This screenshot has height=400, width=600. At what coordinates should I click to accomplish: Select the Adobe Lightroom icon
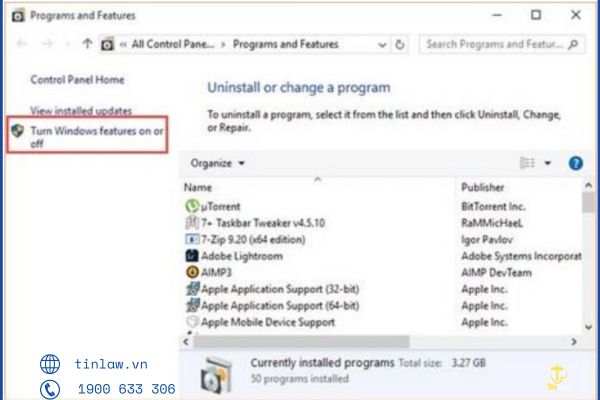pyautogui.click(x=192, y=256)
